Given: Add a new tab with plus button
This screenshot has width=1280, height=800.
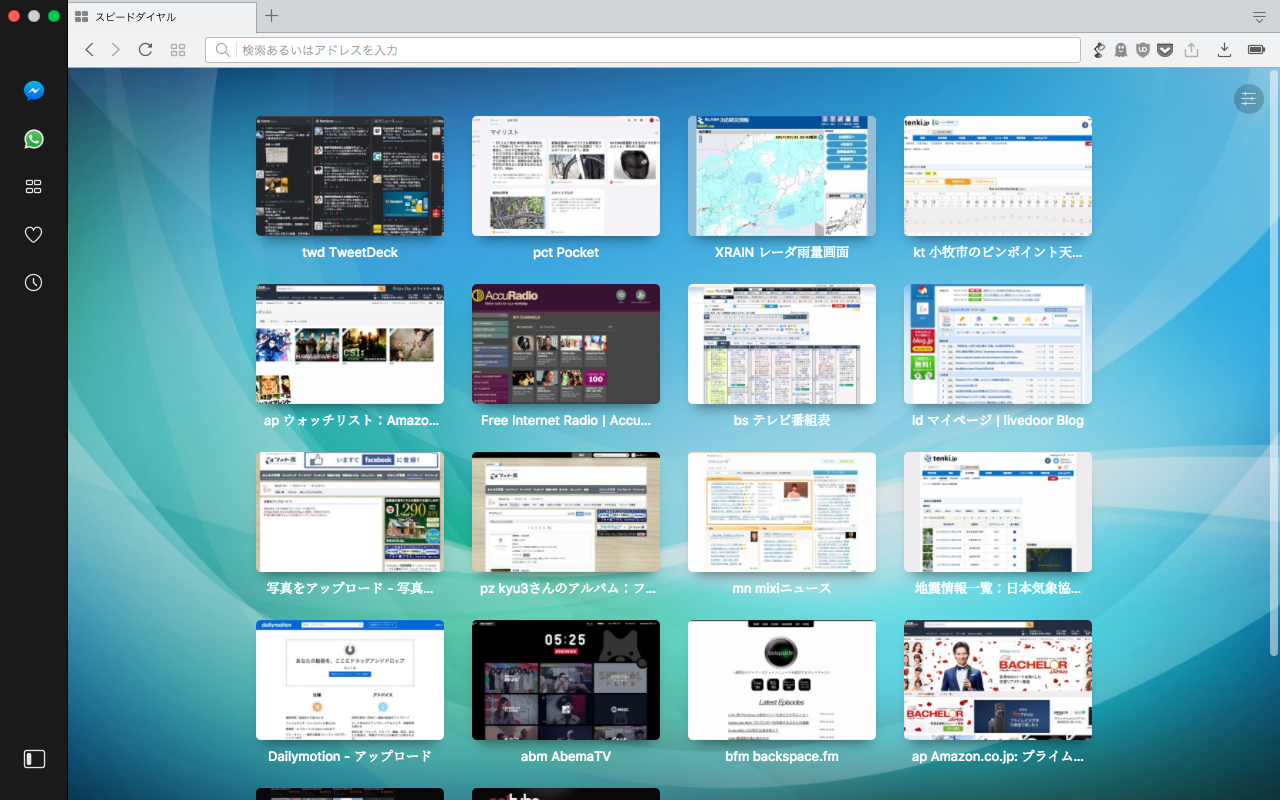Looking at the screenshot, I should 271,16.
